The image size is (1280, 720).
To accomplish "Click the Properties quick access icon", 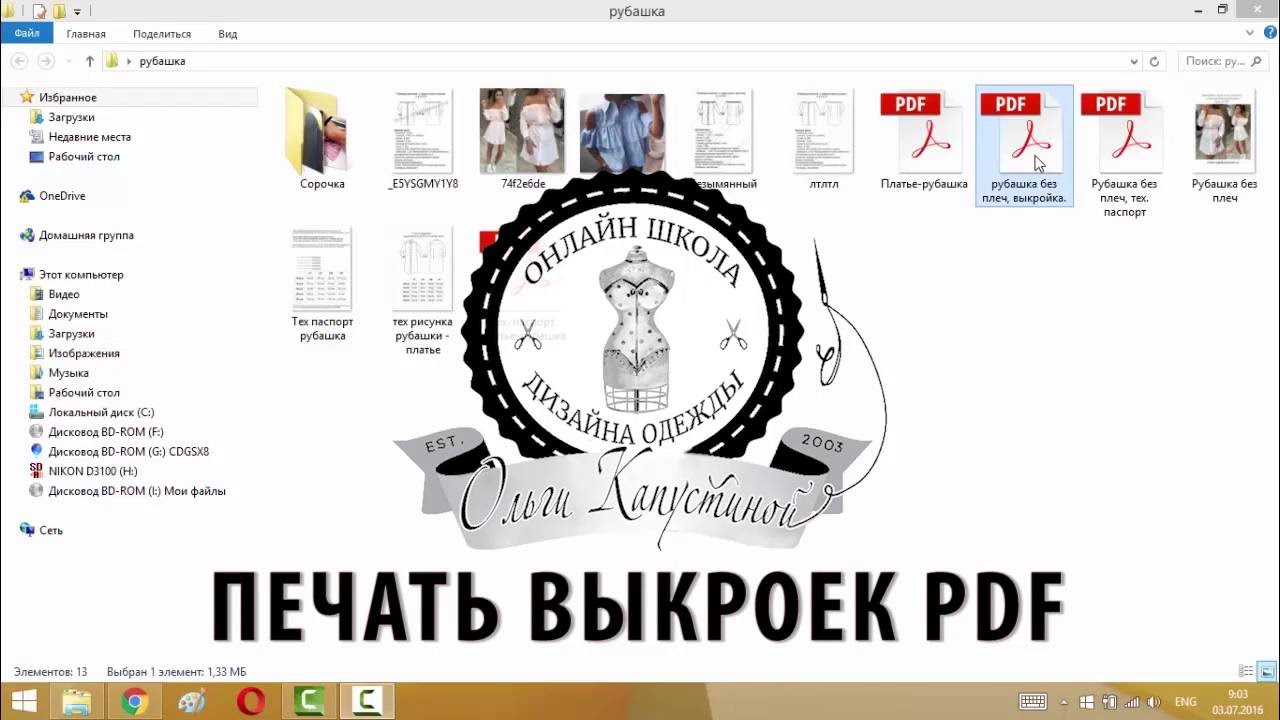I will coord(39,11).
